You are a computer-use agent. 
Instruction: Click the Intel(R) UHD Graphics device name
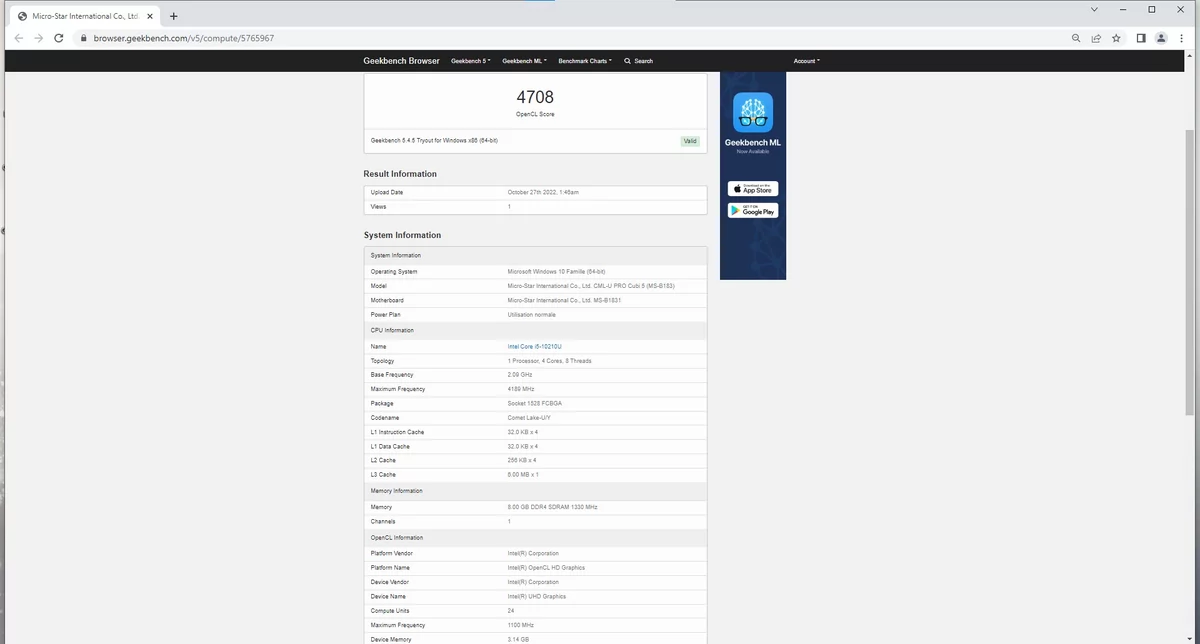tap(537, 596)
